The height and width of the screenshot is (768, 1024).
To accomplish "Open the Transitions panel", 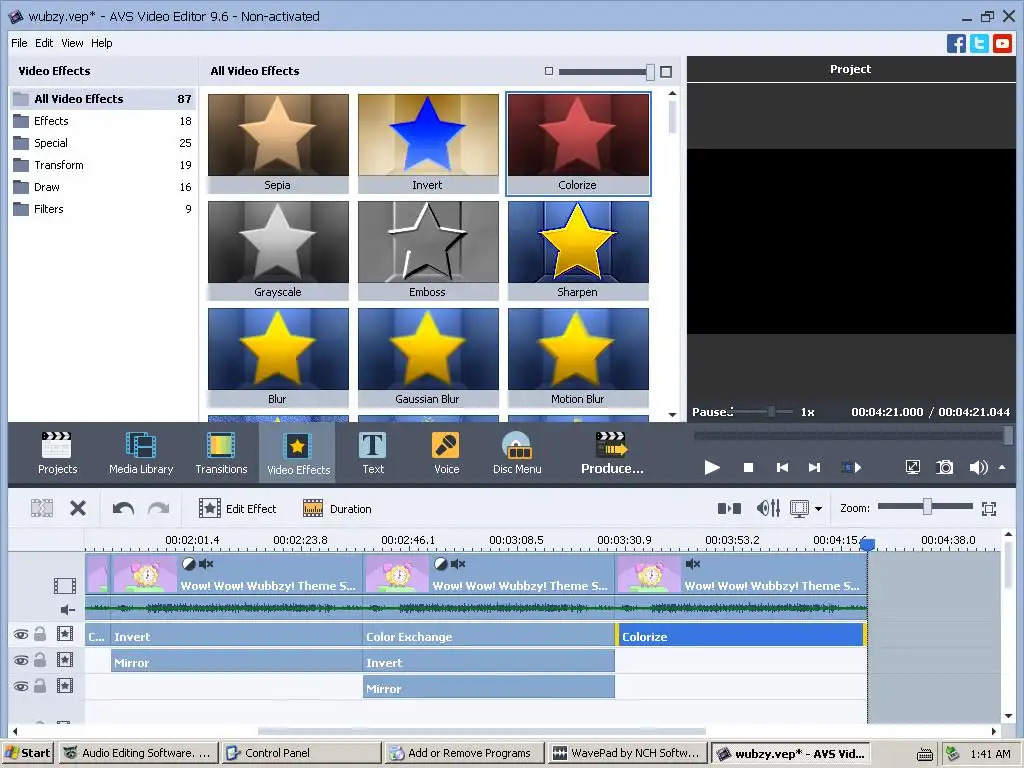I will click(x=221, y=453).
